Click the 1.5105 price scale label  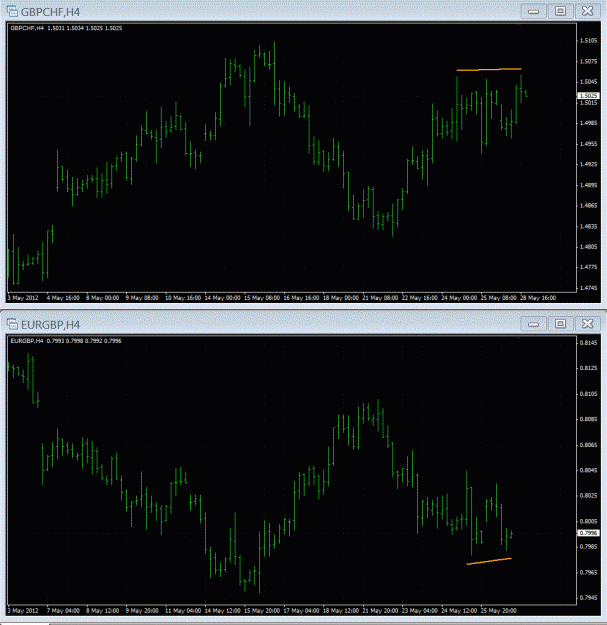coord(589,41)
